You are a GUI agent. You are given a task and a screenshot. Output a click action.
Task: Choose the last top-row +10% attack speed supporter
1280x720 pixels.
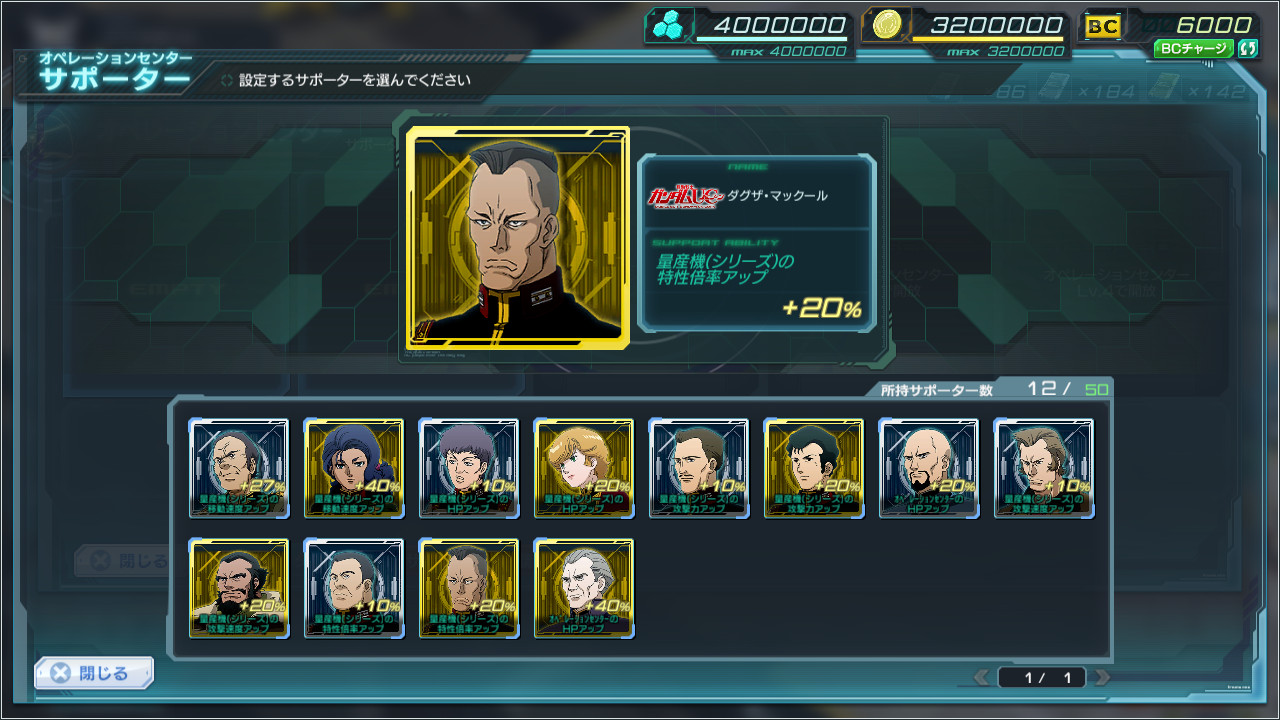pyautogui.click(x=1044, y=468)
